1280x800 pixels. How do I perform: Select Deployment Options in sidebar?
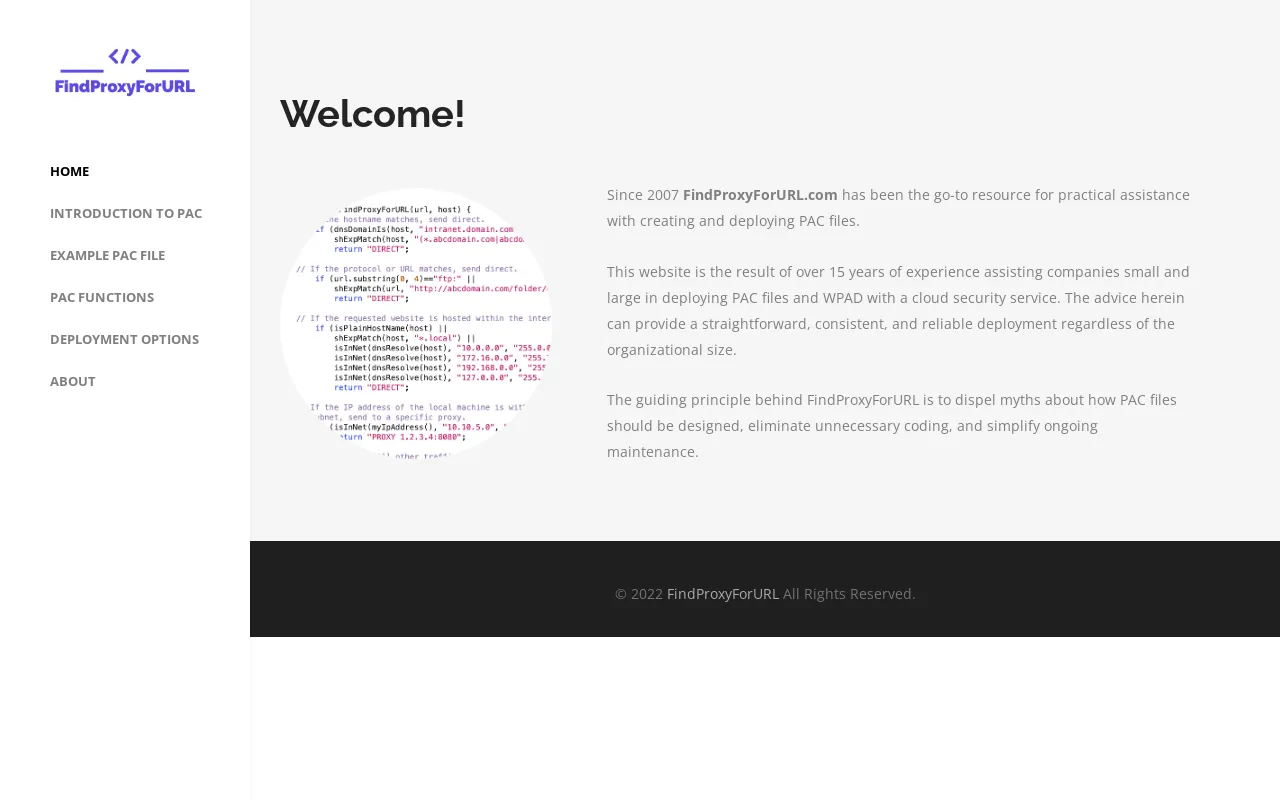point(125,339)
